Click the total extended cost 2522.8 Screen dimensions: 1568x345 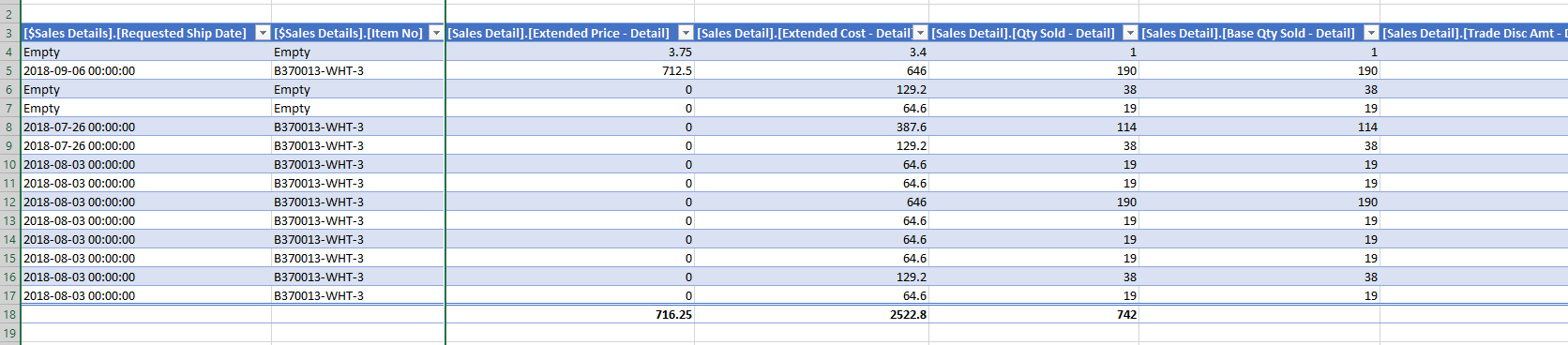812,314
